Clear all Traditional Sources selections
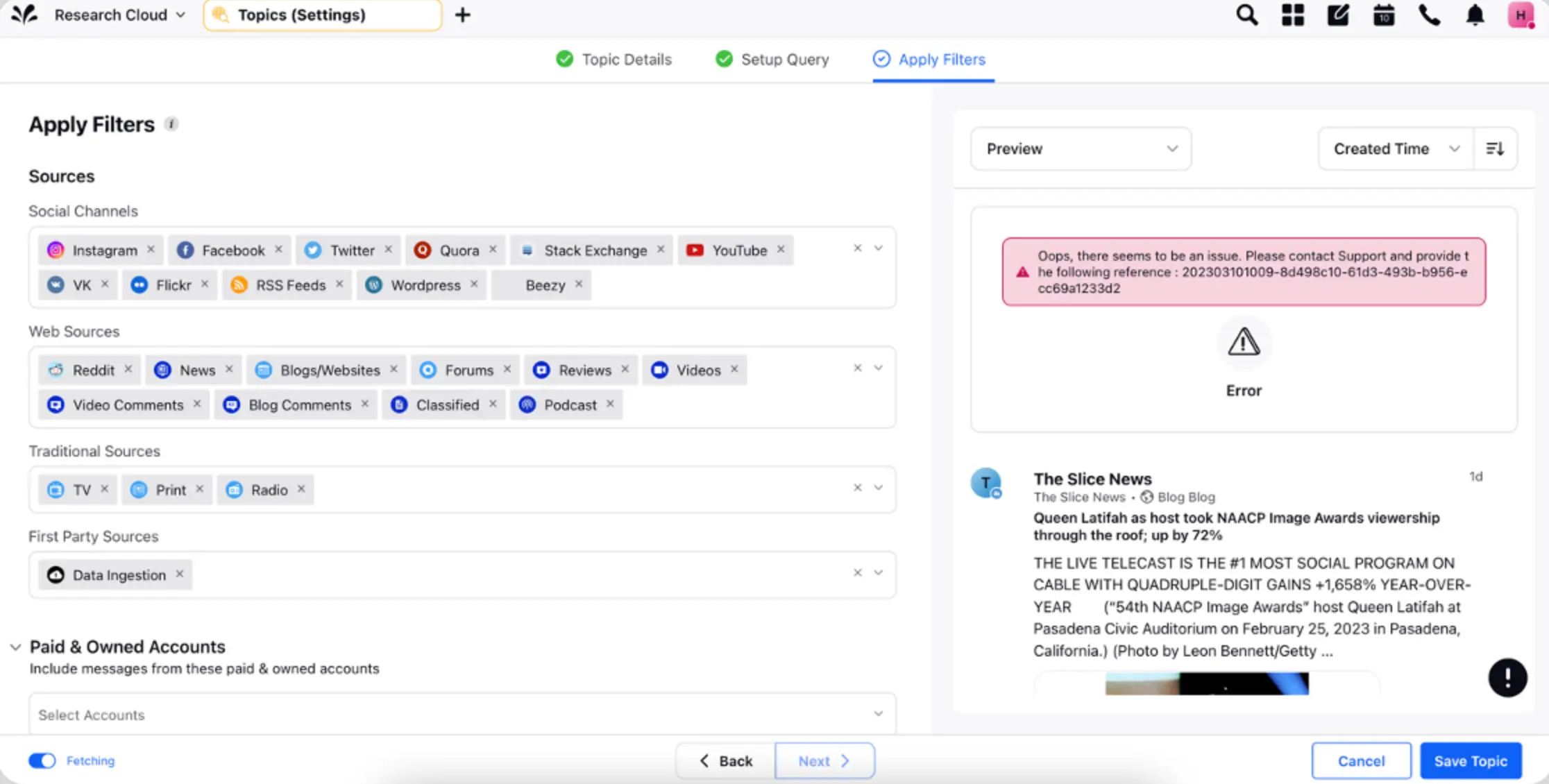The width and height of the screenshot is (1549, 784). pyautogui.click(x=858, y=488)
